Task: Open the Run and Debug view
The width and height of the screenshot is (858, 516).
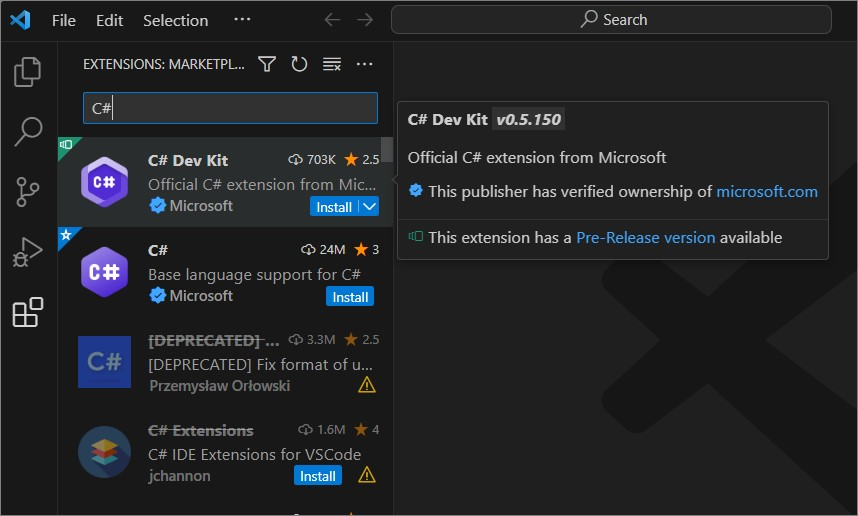Action: coord(27,252)
